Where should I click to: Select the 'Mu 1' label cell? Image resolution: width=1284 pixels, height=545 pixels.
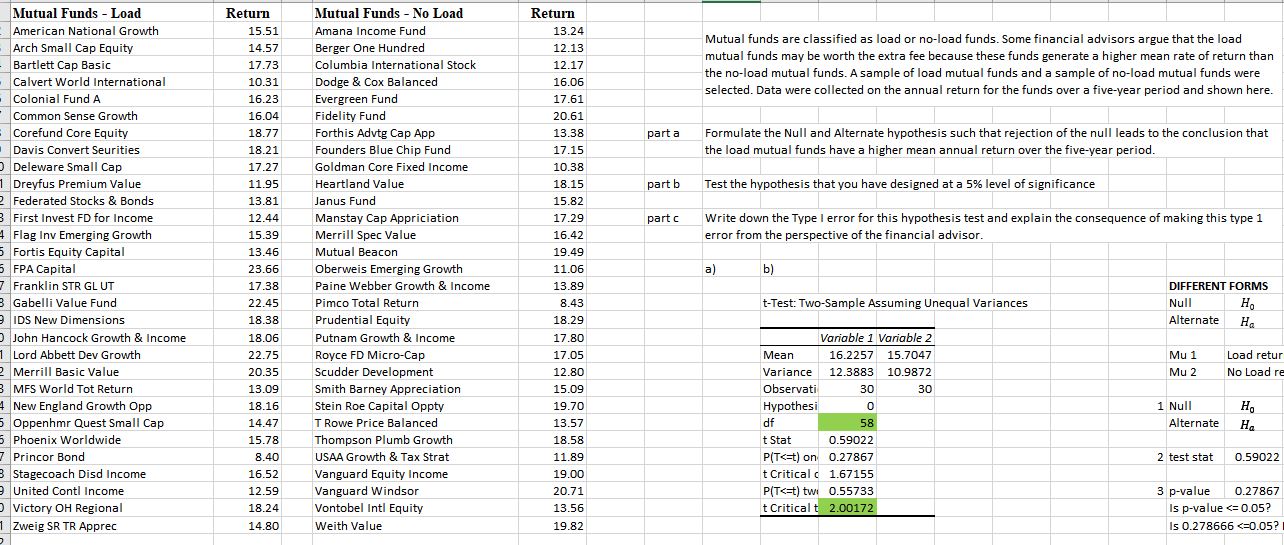[x=1183, y=355]
